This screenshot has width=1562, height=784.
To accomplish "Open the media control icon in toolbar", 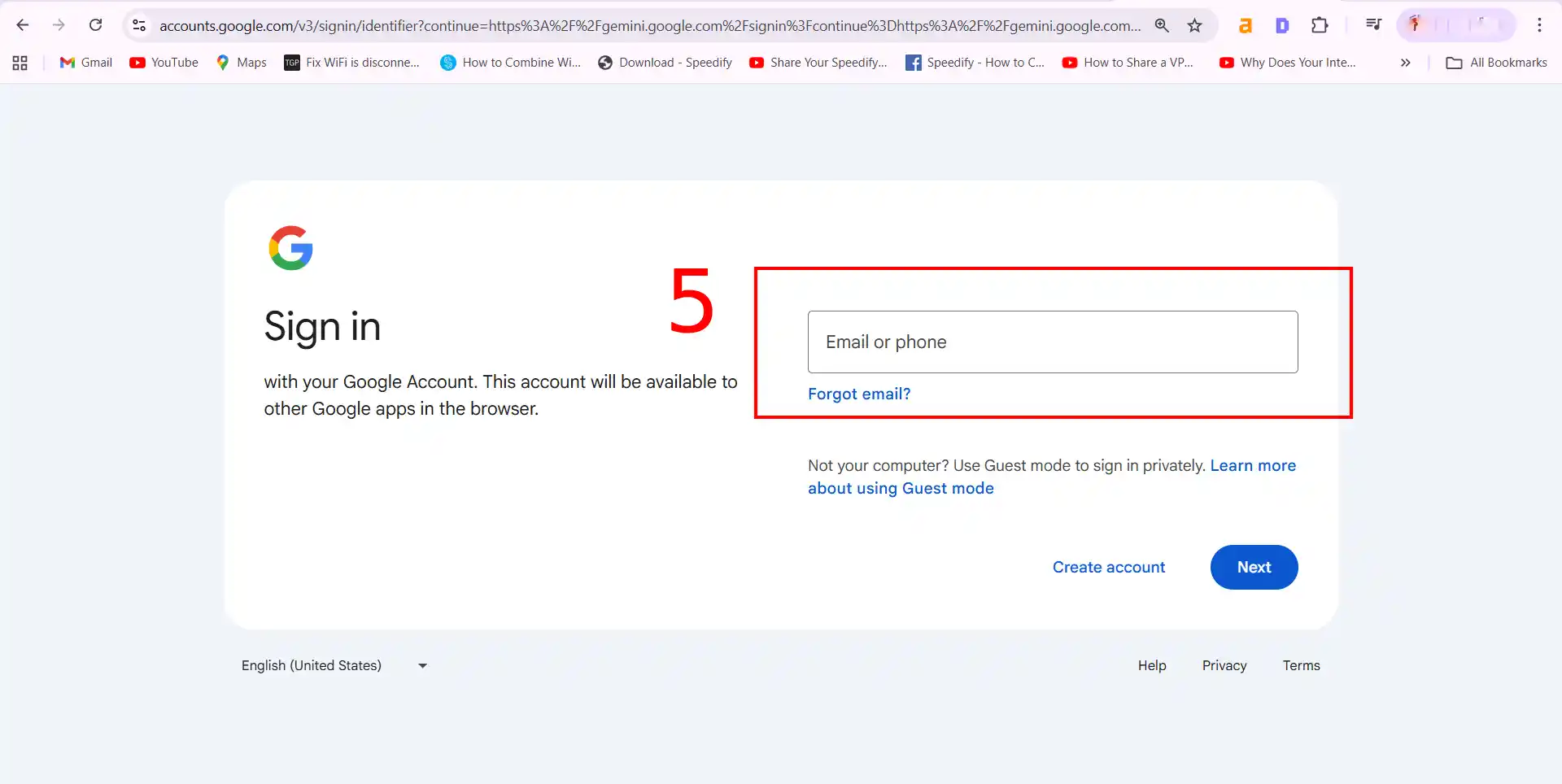I will [1373, 25].
